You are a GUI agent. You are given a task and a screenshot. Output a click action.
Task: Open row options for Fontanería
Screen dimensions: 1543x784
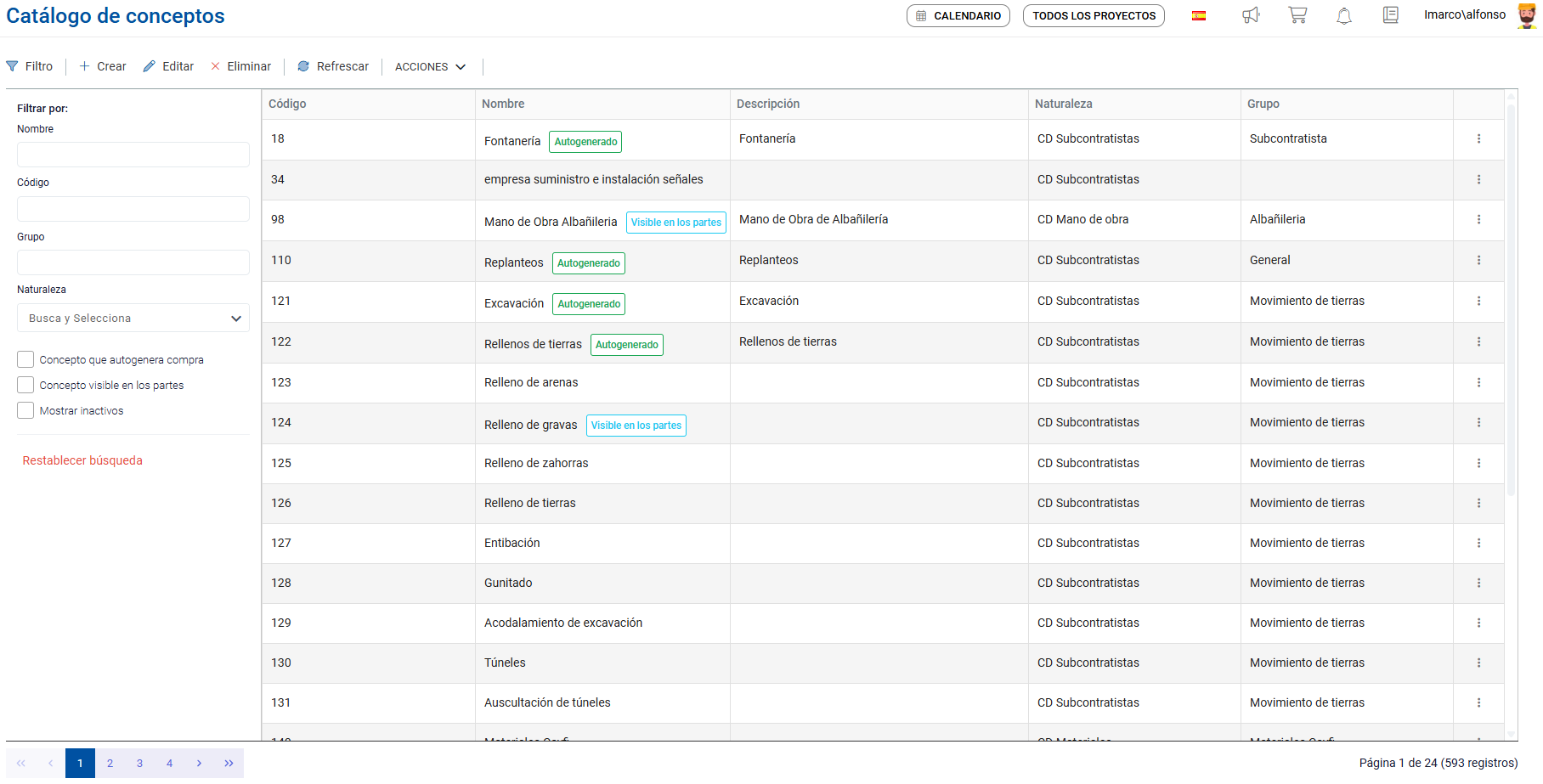tap(1478, 138)
